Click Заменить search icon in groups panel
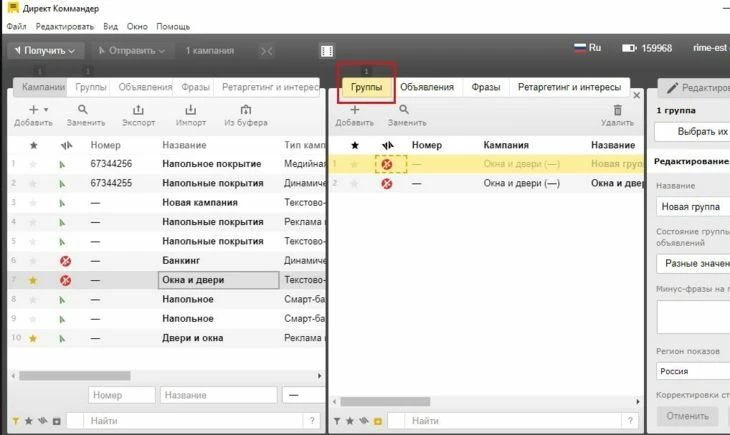Screen dimensions: 730x435 click(x=404, y=110)
